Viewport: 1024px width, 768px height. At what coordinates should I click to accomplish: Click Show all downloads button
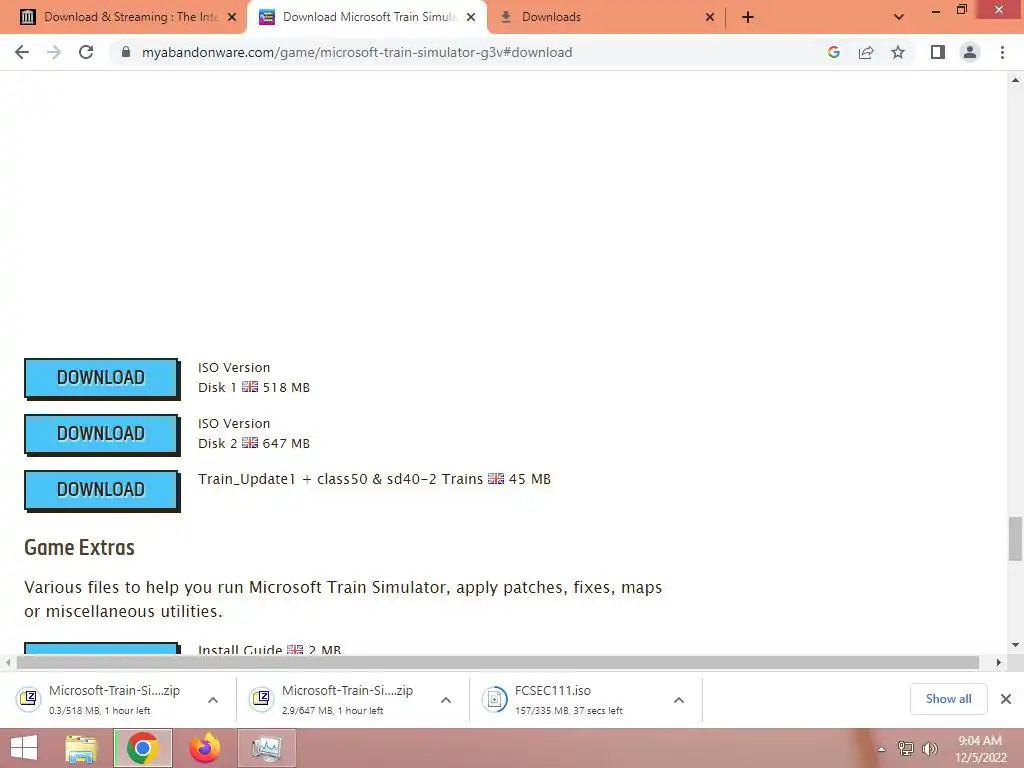[x=948, y=699]
